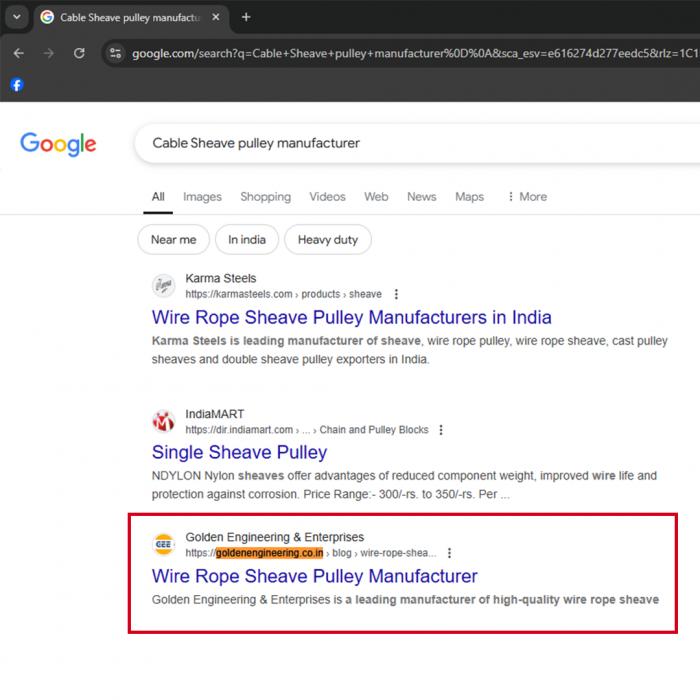
Task: Apply the Near me filter chip
Action: coord(174,240)
